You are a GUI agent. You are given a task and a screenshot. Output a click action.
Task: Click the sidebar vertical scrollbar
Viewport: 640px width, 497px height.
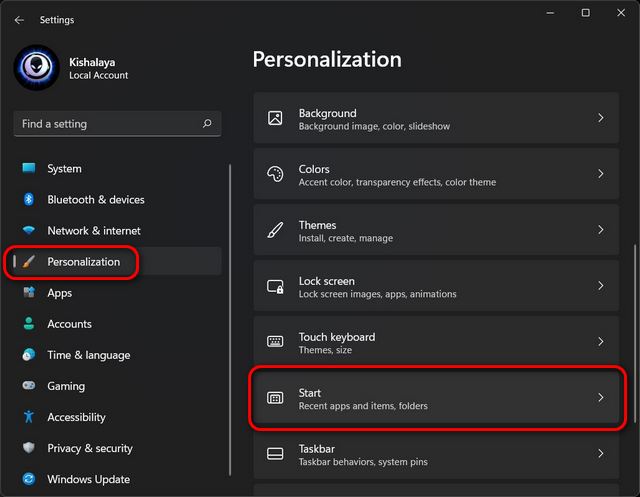coord(230,320)
